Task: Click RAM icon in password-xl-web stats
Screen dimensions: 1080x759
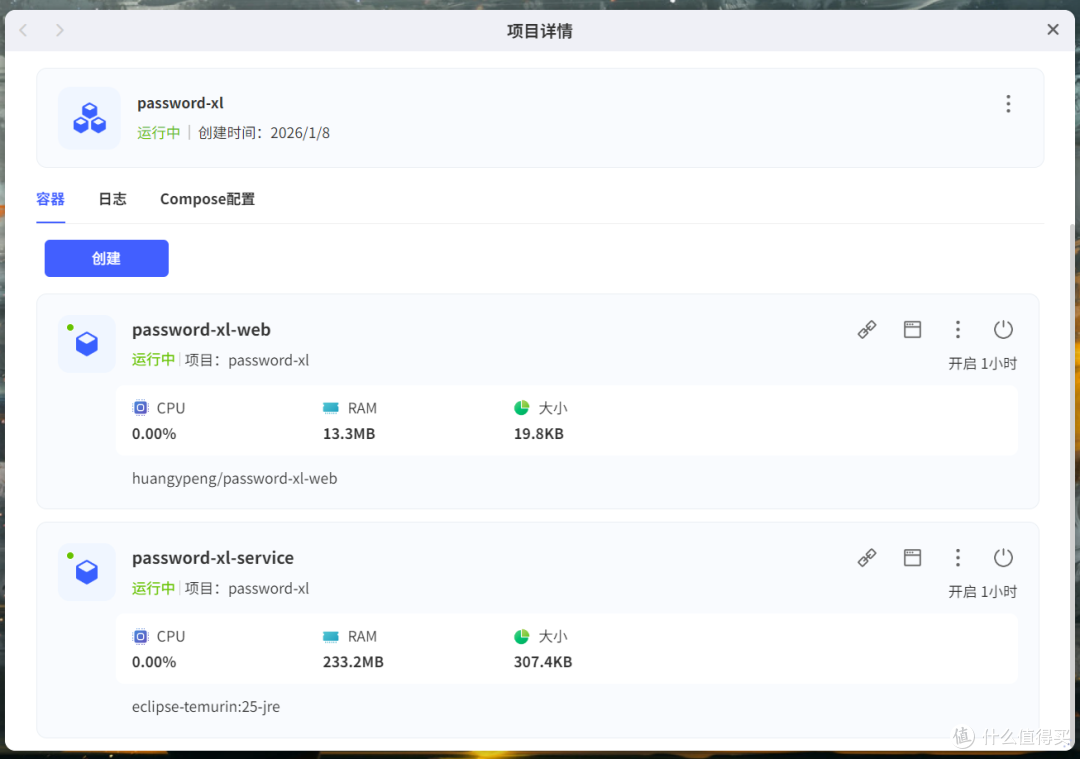Action: 331,408
